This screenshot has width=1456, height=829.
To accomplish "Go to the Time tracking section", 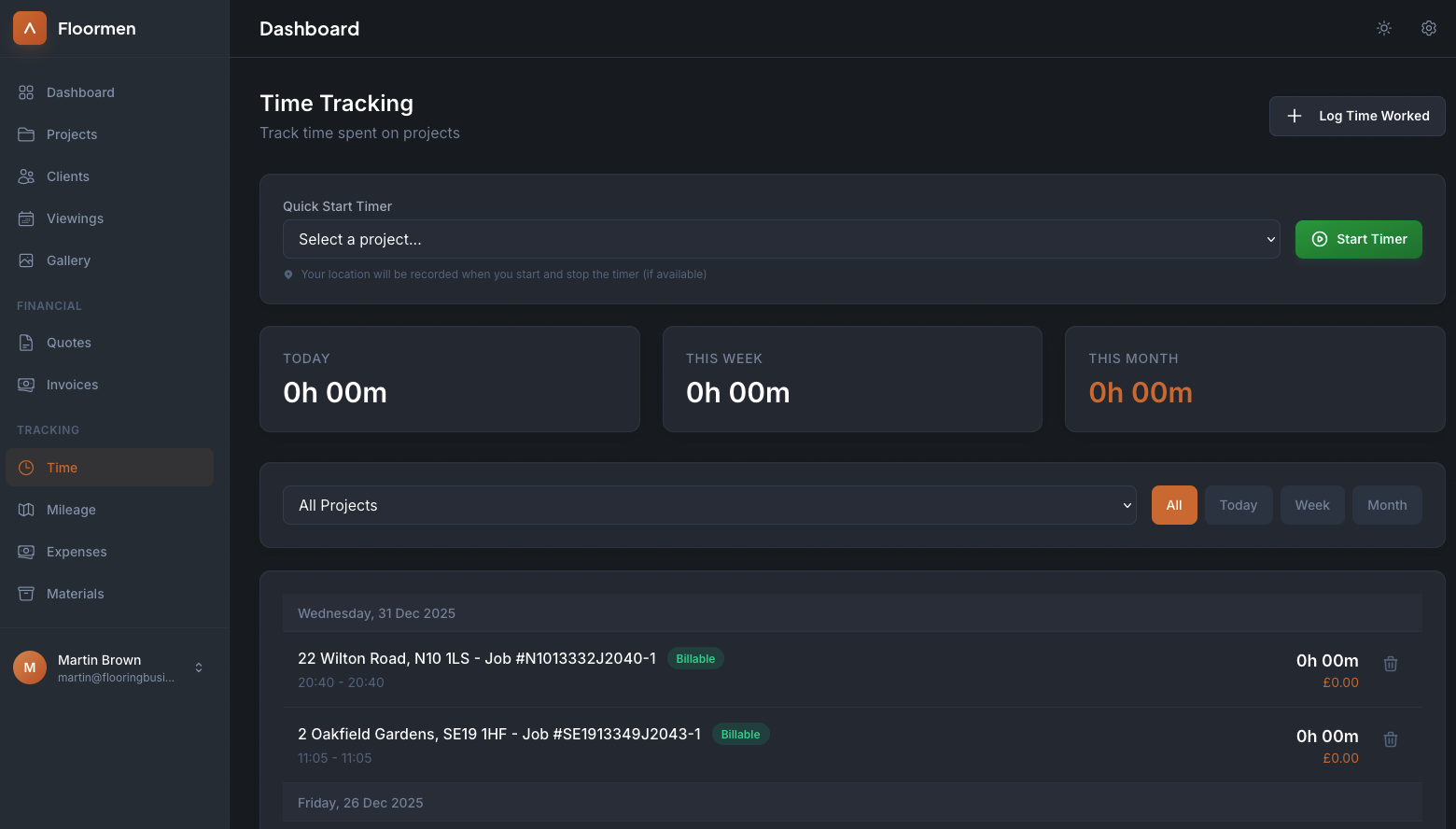I will [62, 467].
